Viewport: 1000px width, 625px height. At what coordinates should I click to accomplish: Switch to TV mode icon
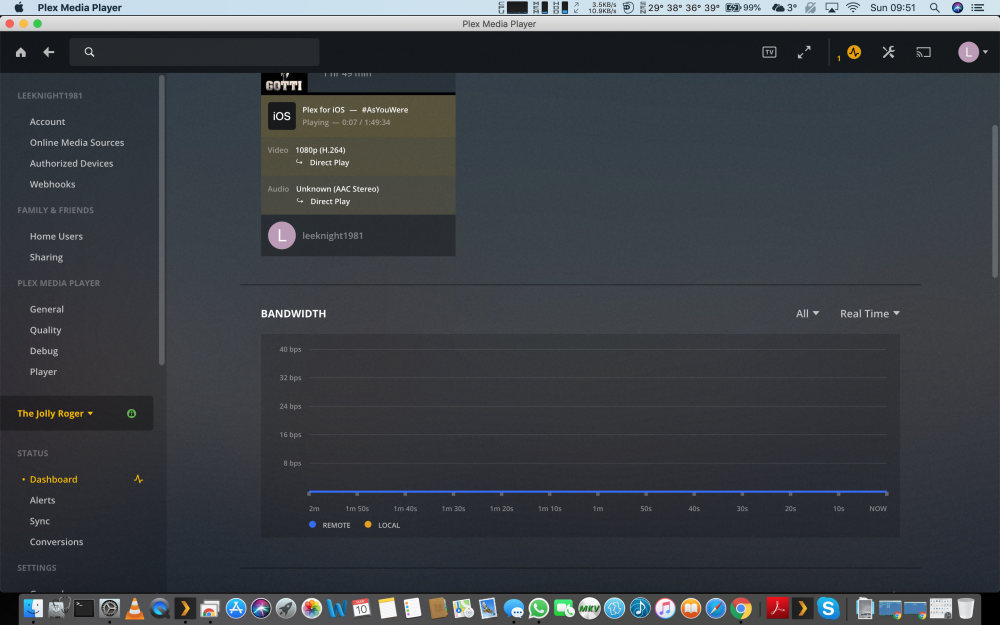tap(769, 52)
